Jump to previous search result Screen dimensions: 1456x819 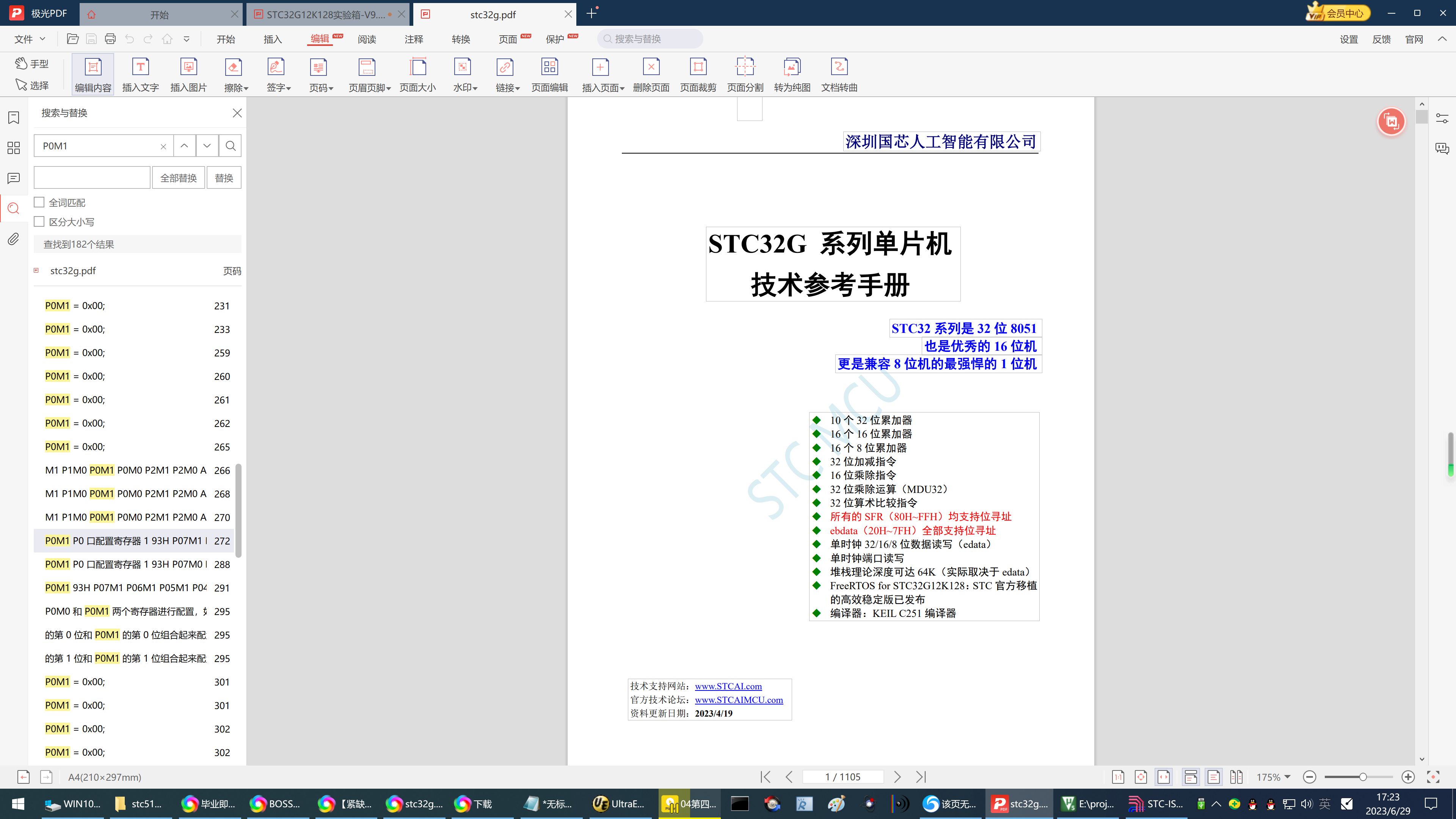tap(184, 146)
